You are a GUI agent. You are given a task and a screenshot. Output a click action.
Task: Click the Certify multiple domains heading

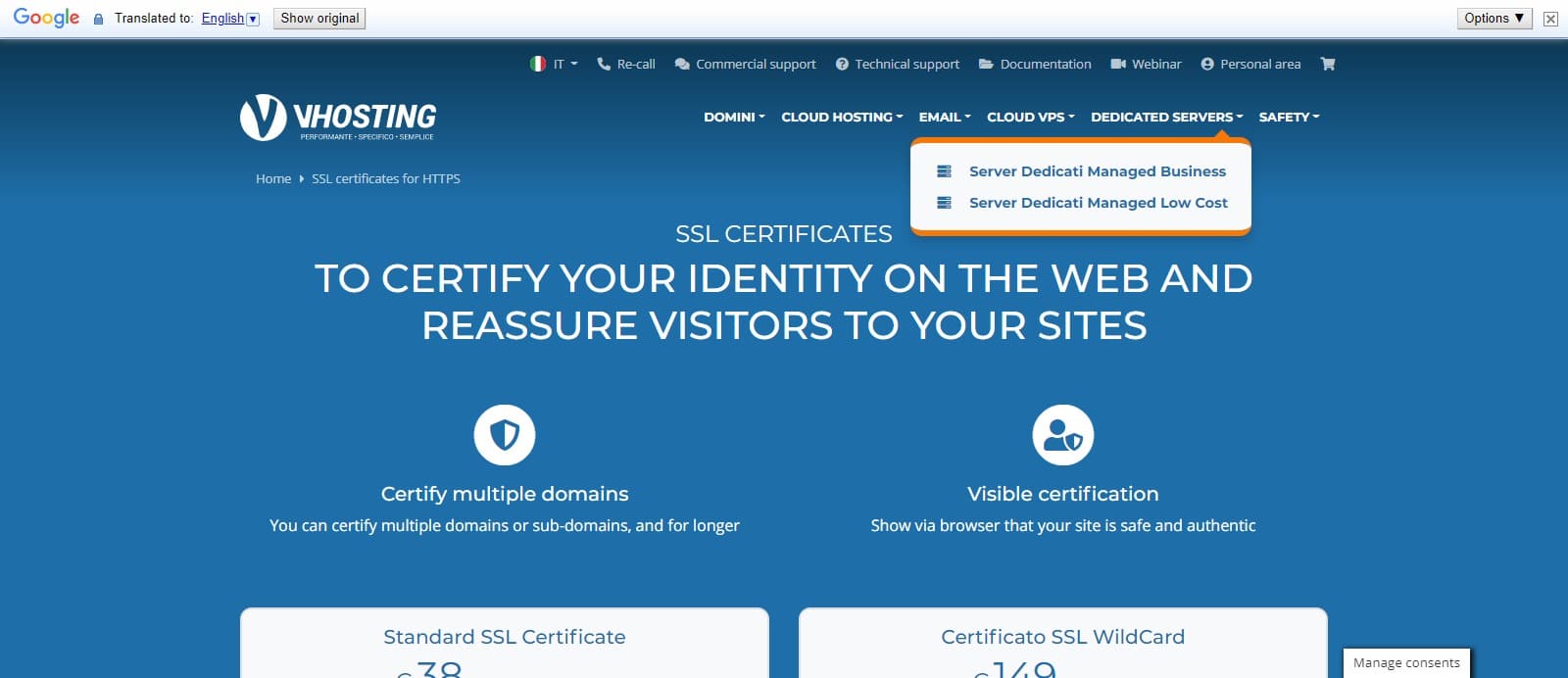tap(505, 494)
